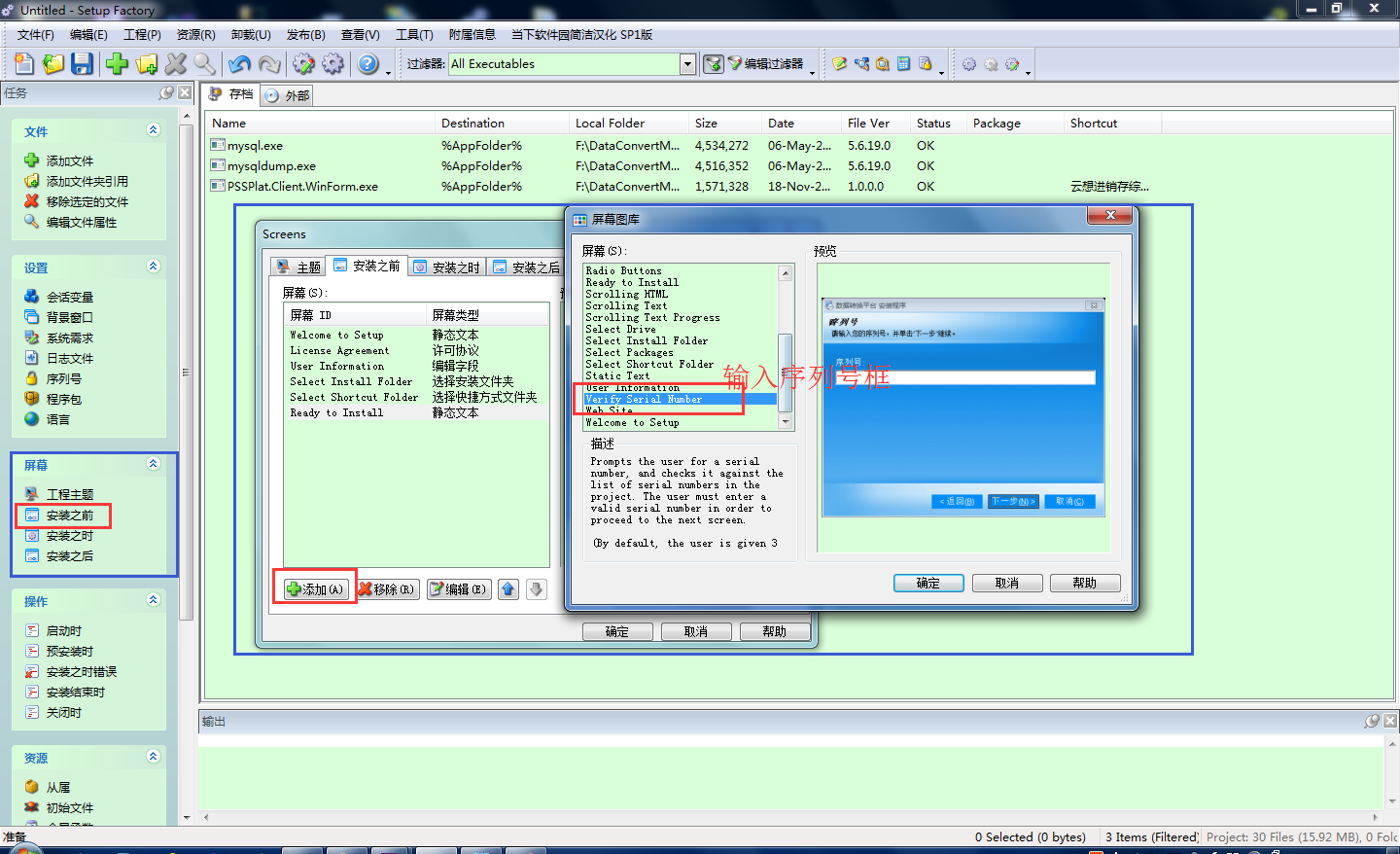Click the red X remove files toolbar icon
Image resolution: width=1400 pixels, height=854 pixels.
(176, 64)
